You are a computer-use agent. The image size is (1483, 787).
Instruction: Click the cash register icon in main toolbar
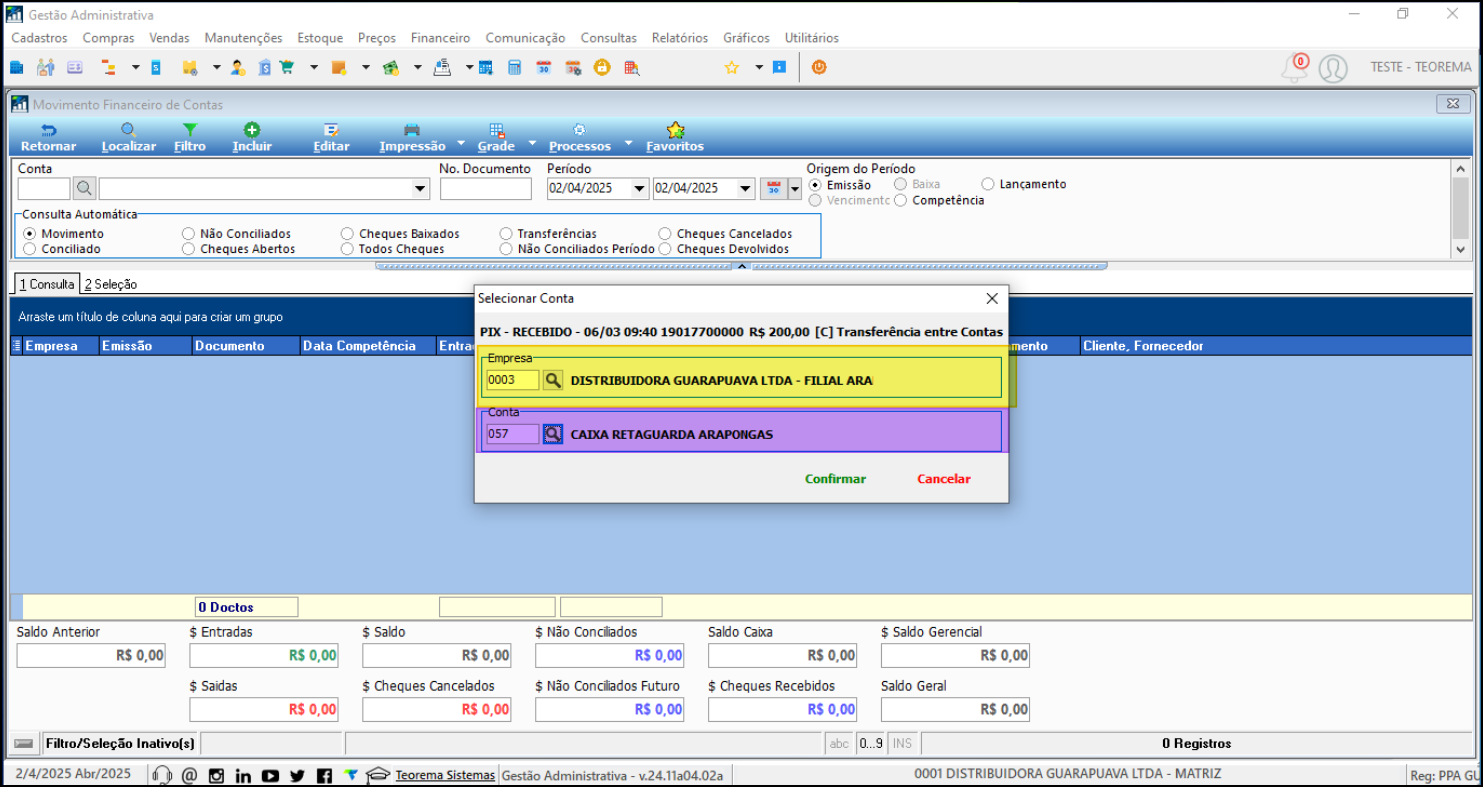[x=442, y=67]
